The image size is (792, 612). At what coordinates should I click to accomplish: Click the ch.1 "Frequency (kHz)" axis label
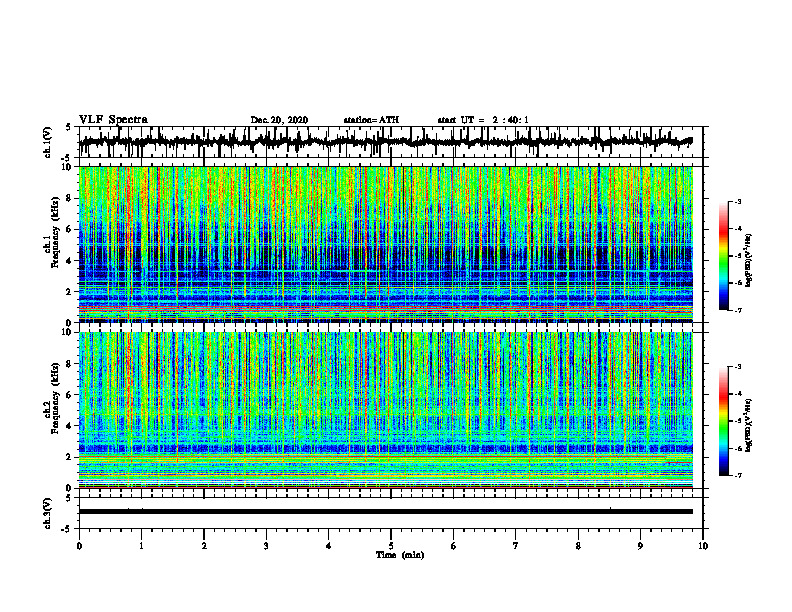point(55,232)
